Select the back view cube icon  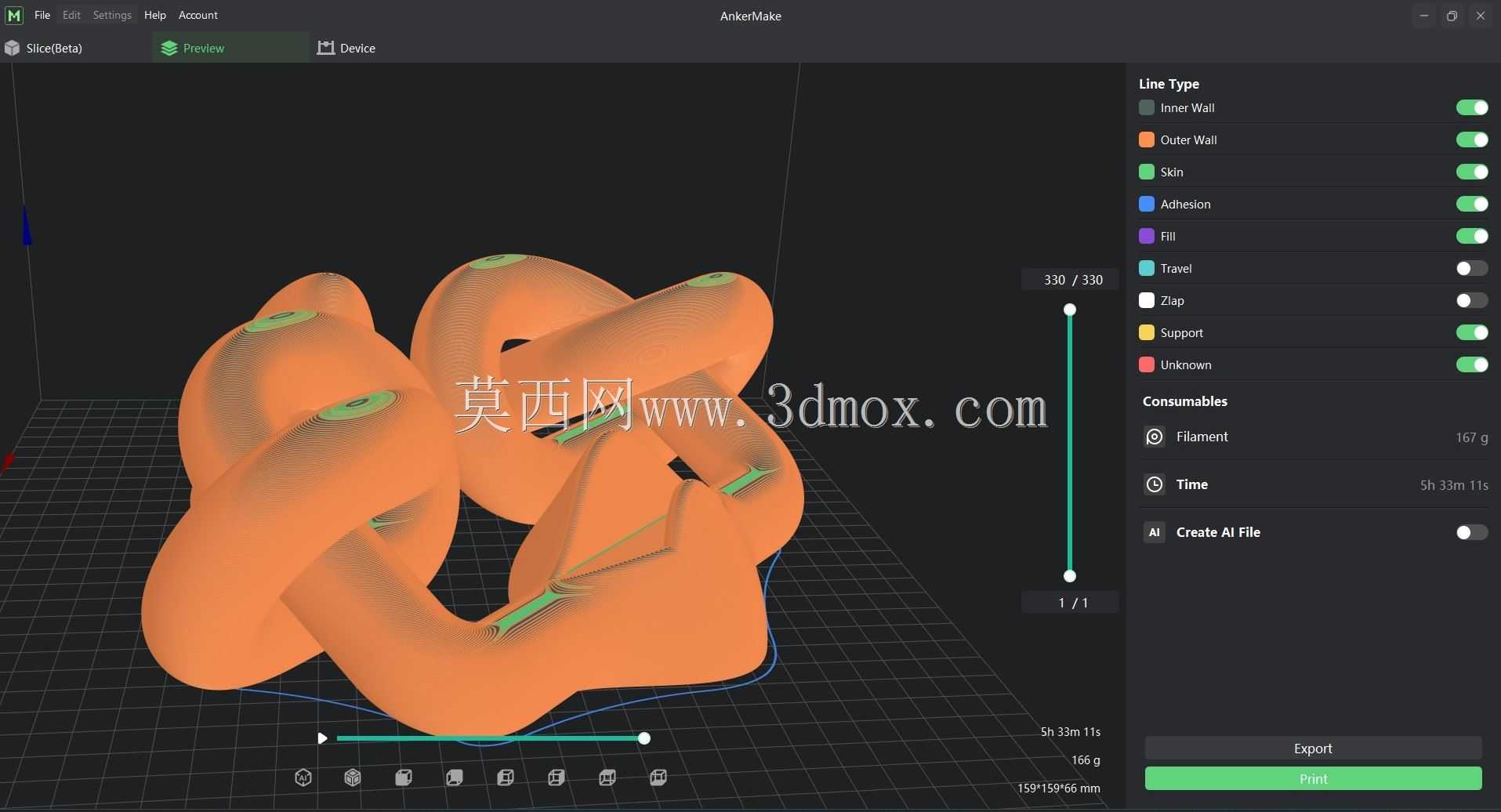click(455, 778)
